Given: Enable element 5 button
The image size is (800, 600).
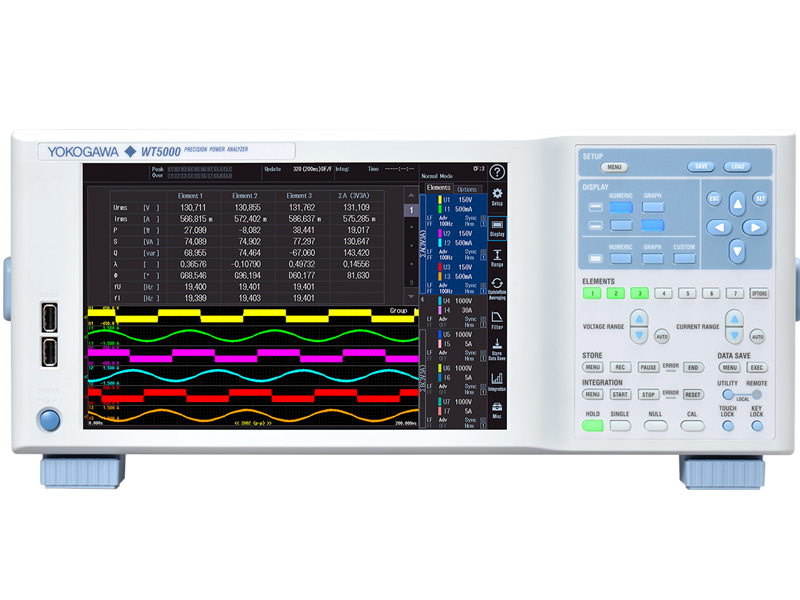Looking at the screenshot, I should [687, 293].
